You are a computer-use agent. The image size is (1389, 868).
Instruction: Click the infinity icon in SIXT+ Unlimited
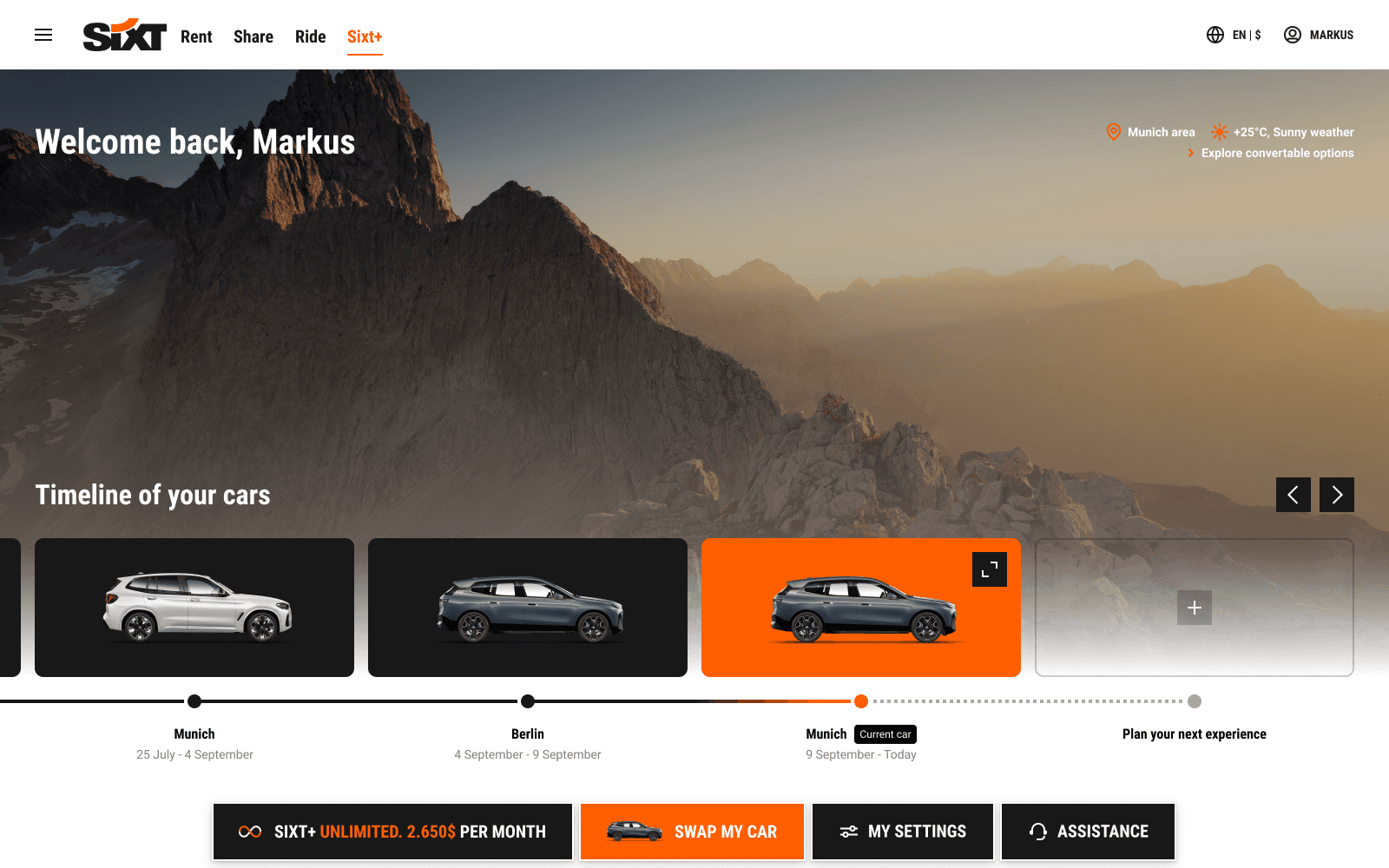click(x=250, y=832)
